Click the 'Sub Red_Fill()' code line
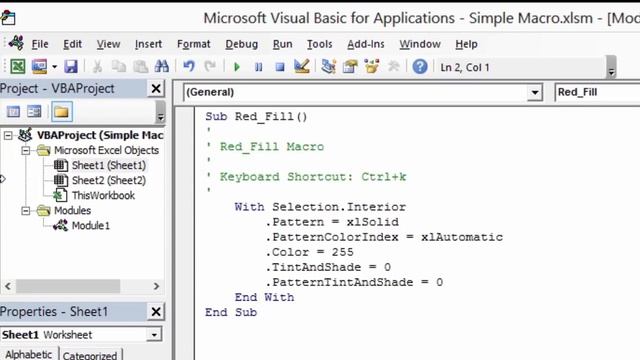Screen dimensions: 640x360 (256, 117)
